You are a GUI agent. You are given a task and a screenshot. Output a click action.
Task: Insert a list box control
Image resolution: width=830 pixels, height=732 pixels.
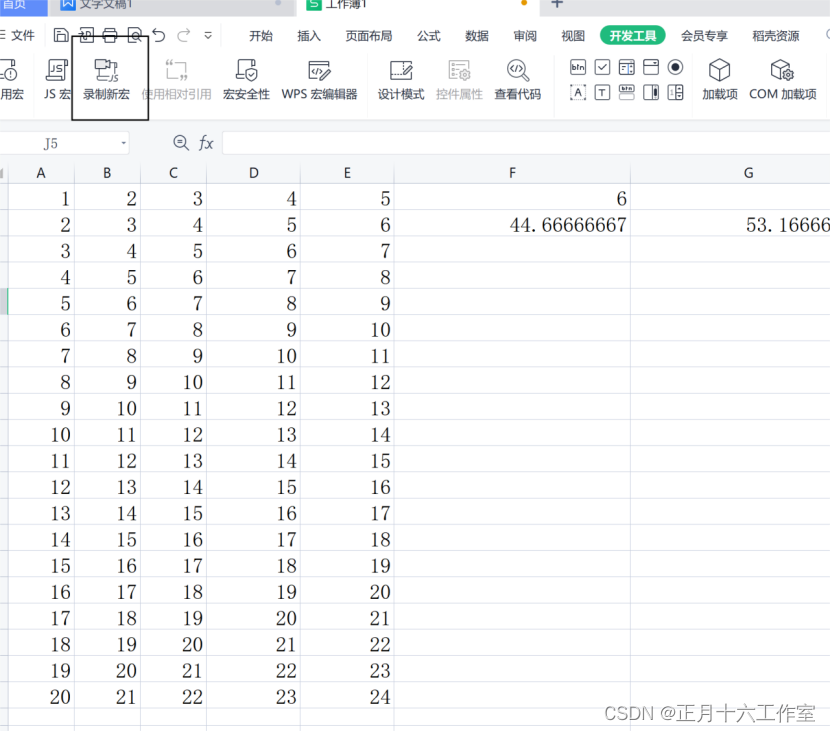[627, 67]
